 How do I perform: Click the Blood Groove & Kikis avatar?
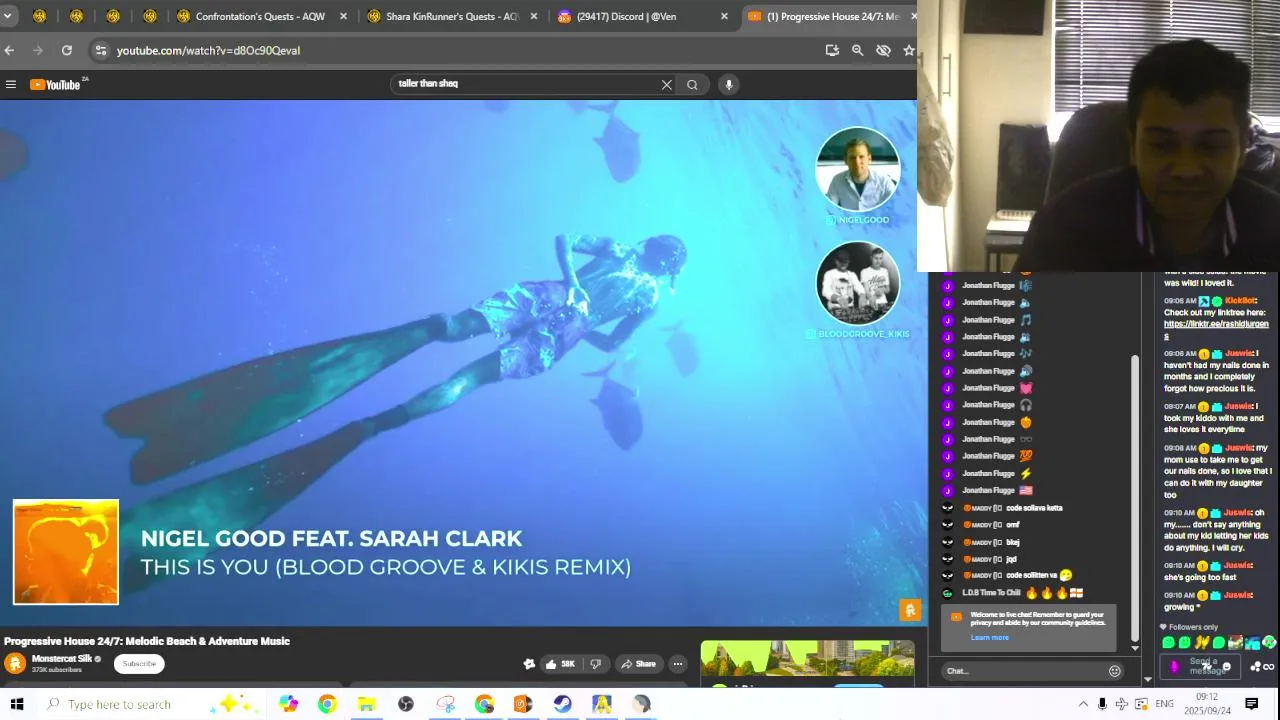click(x=858, y=283)
